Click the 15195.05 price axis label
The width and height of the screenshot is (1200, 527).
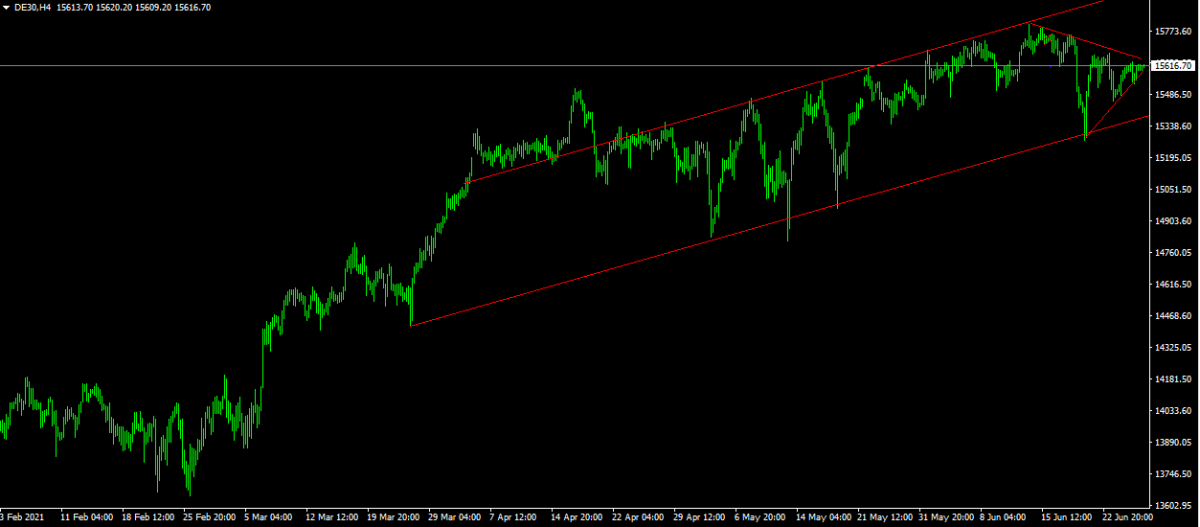[x=1173, y=158]
